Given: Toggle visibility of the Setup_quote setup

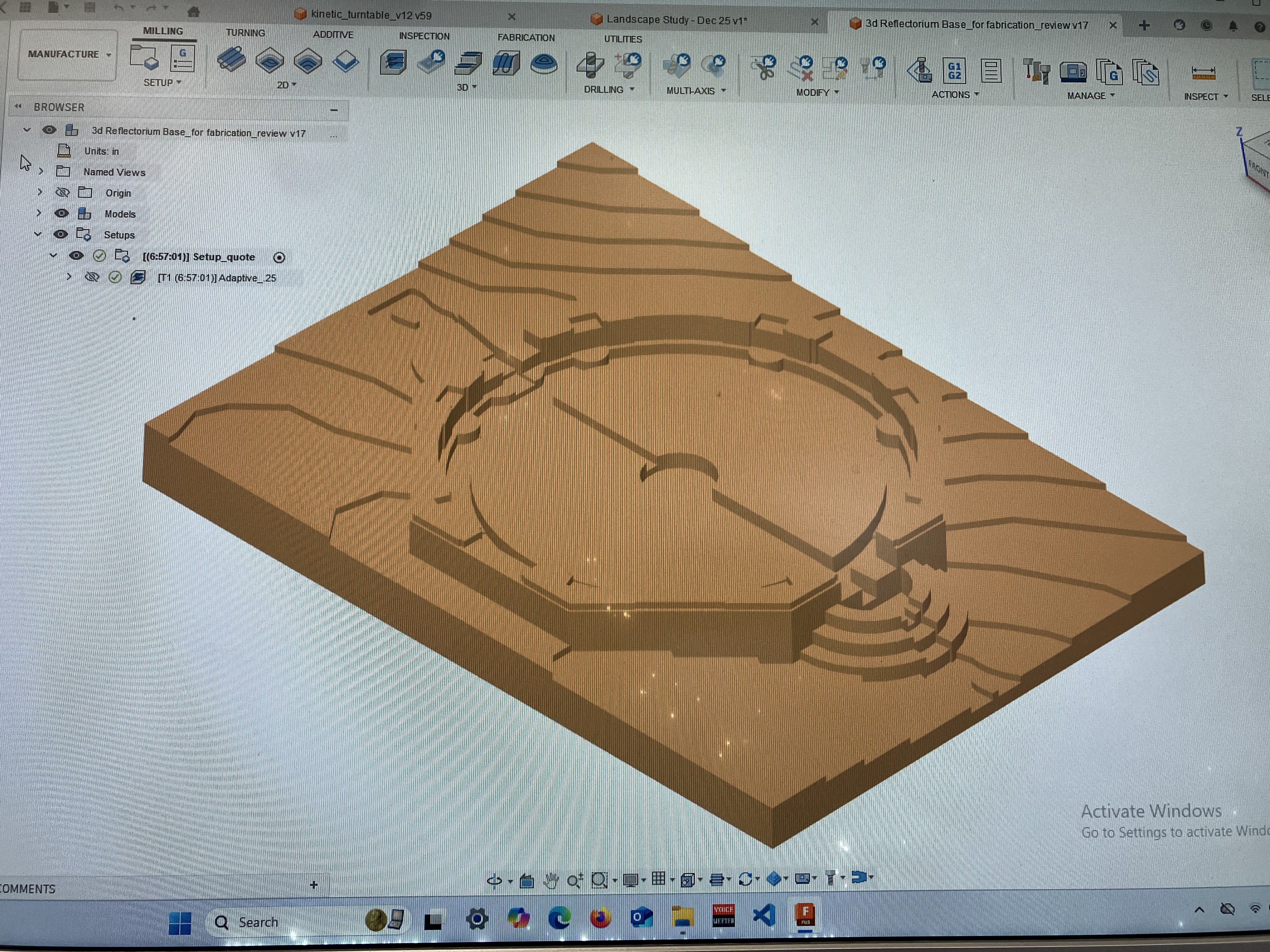Looking at the screenshot, I should pos(77,256).
